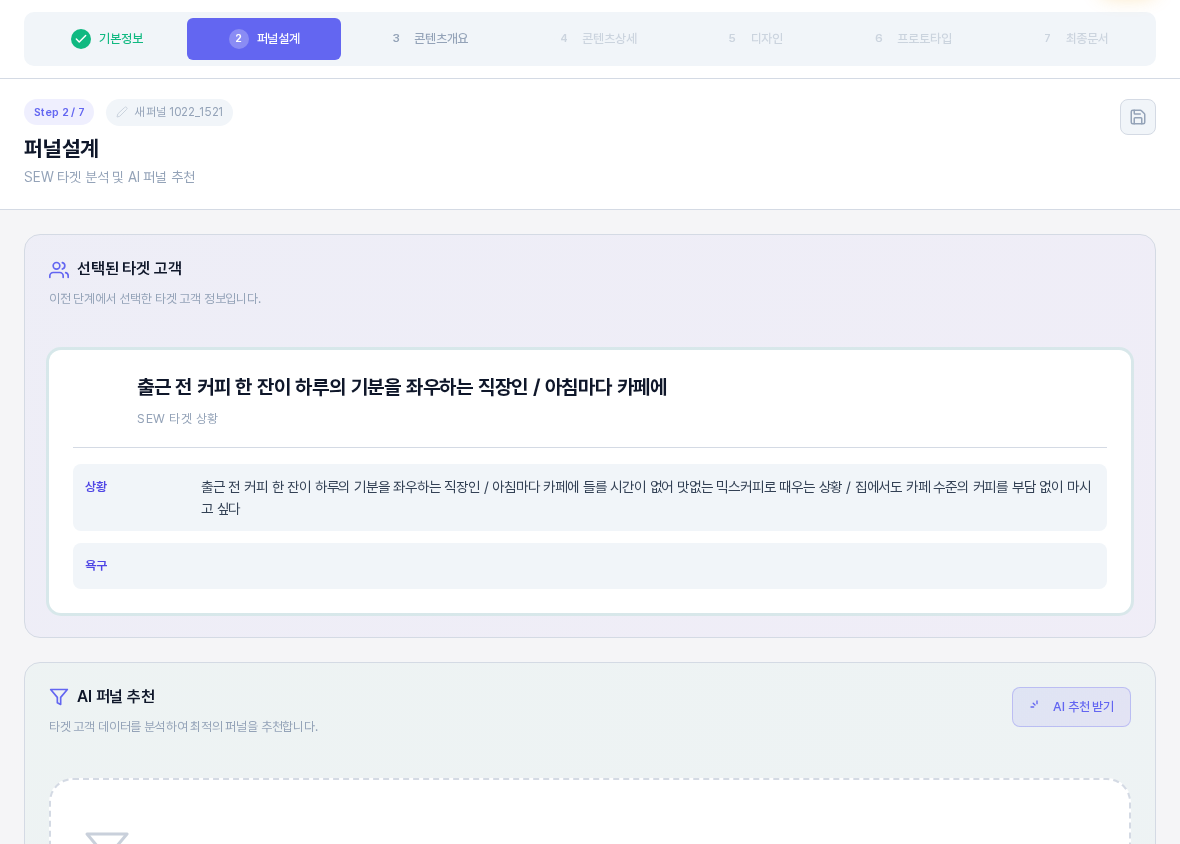This screenshot has height=844, width=1180.
Task: Click the funnel icon beside AI 퍼널 추천
Action: click(x=59, y=697)
